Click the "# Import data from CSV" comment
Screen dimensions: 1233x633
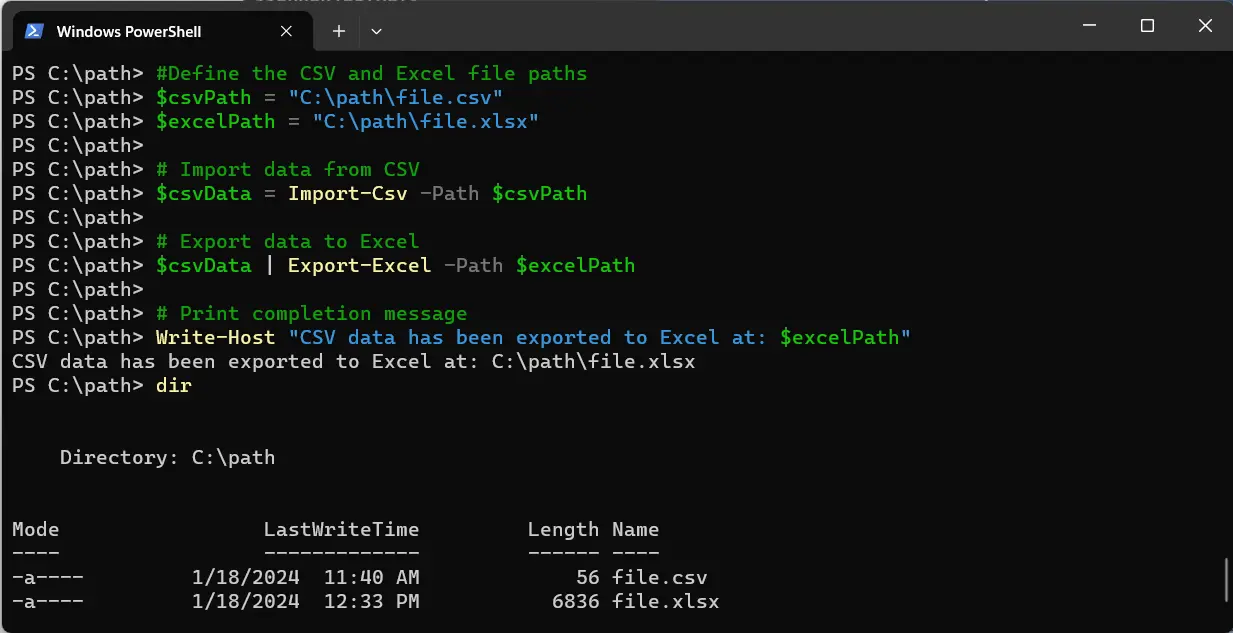coord(287,169)
